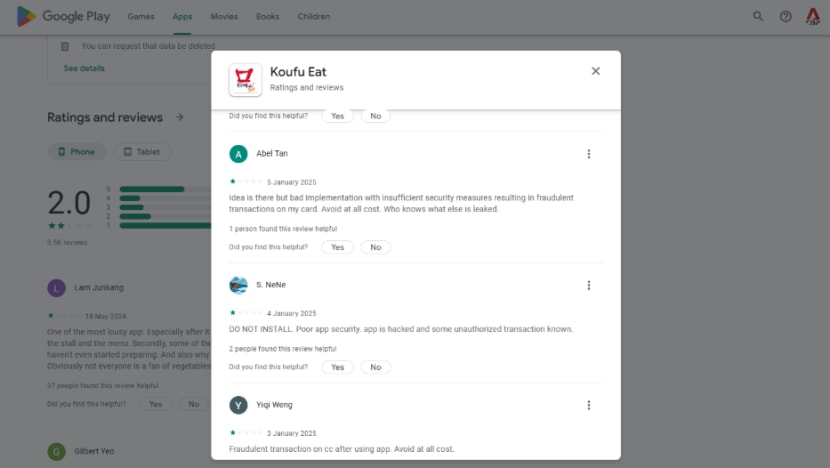This screenshot has height=468, width=830.
Task: Open the search icon in header
Action: pos(758,16)
